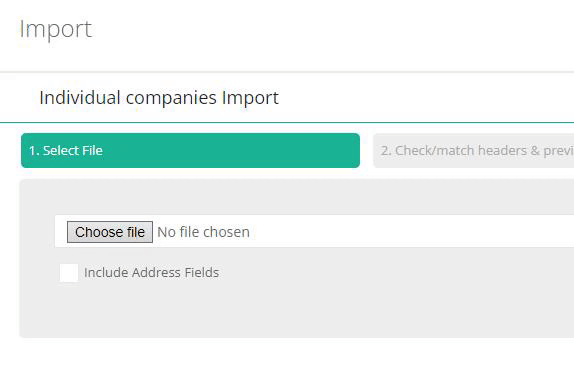Toggle the white checkbox below file input
Viewport: 574px width, 386px height.
(x=69, y=273)
